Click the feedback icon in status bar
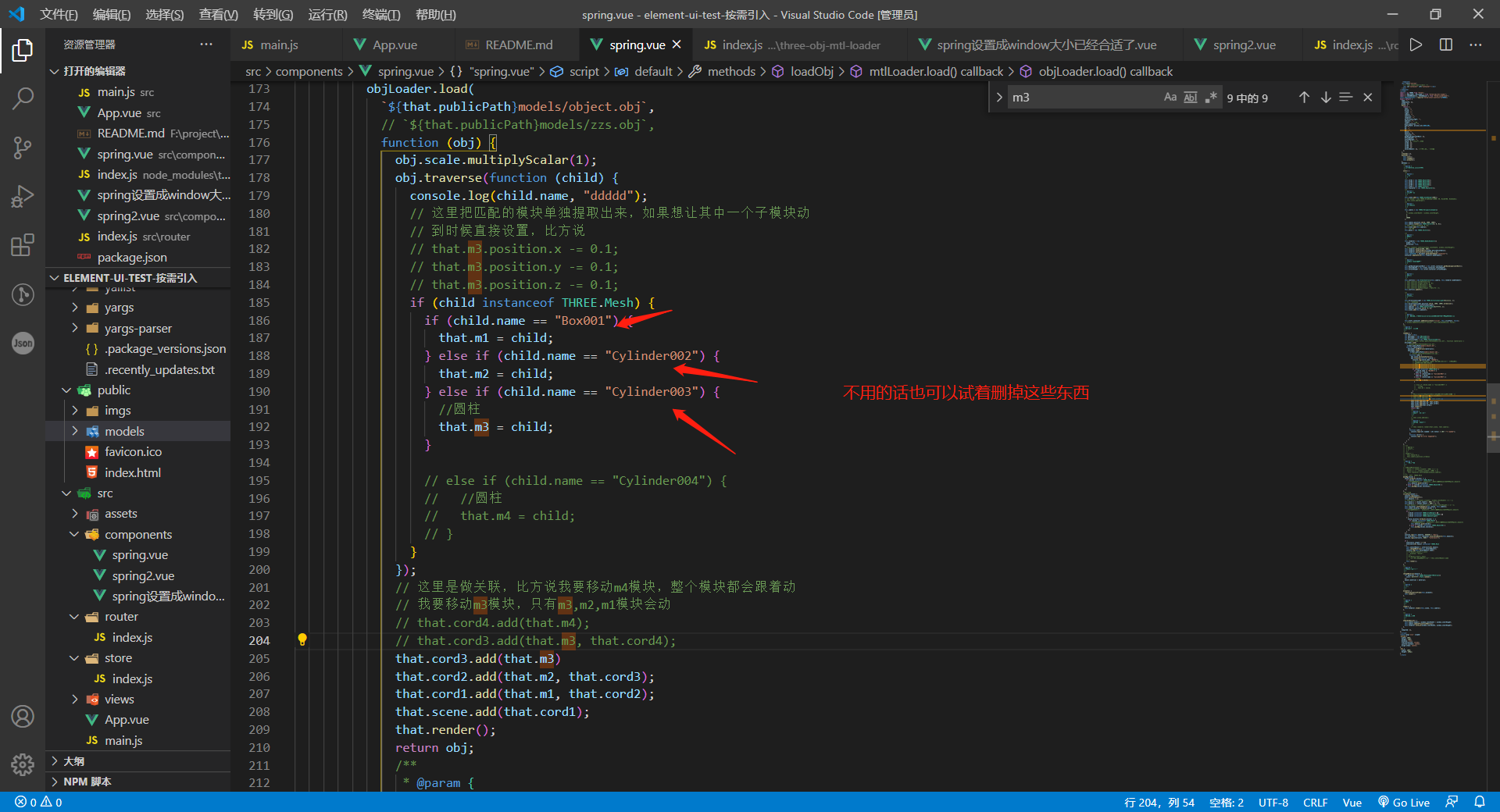Image resolution: width=1500 pixels, height=812 pixels. (1452, 802)
